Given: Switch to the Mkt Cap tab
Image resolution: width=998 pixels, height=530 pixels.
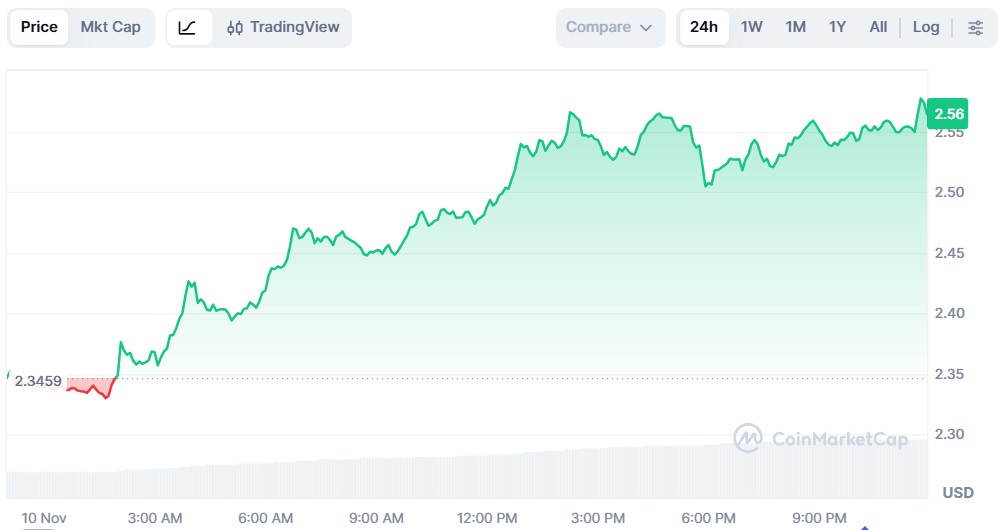Looking at the screenshot, I should [111, 27].
